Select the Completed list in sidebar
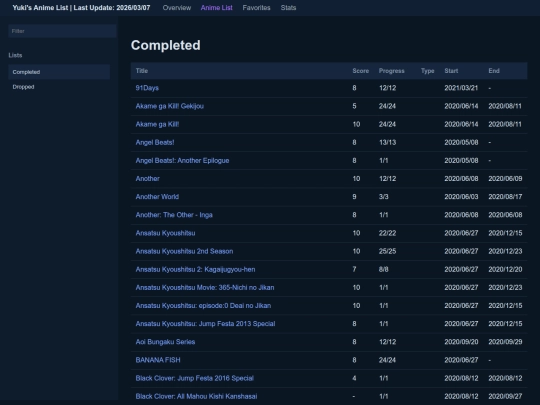The height and width of the screenshot is (405, 540). coord(59,72)
